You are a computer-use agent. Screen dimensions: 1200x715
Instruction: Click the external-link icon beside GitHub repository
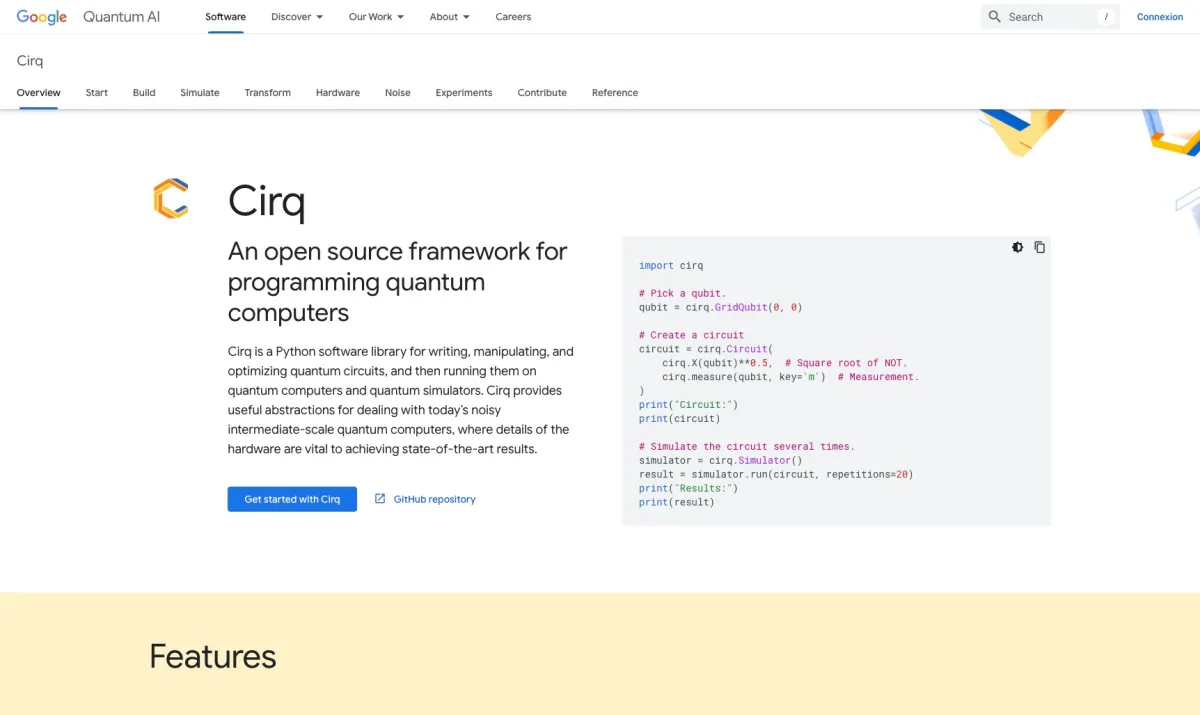380,499
